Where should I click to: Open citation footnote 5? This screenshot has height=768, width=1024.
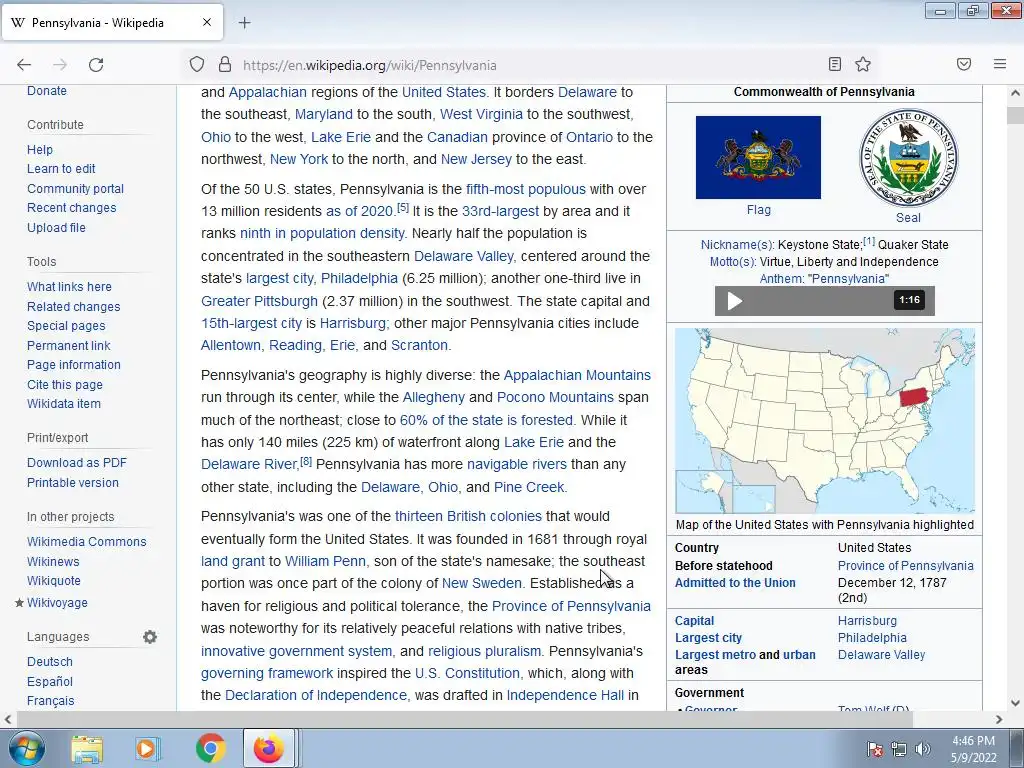403,208
